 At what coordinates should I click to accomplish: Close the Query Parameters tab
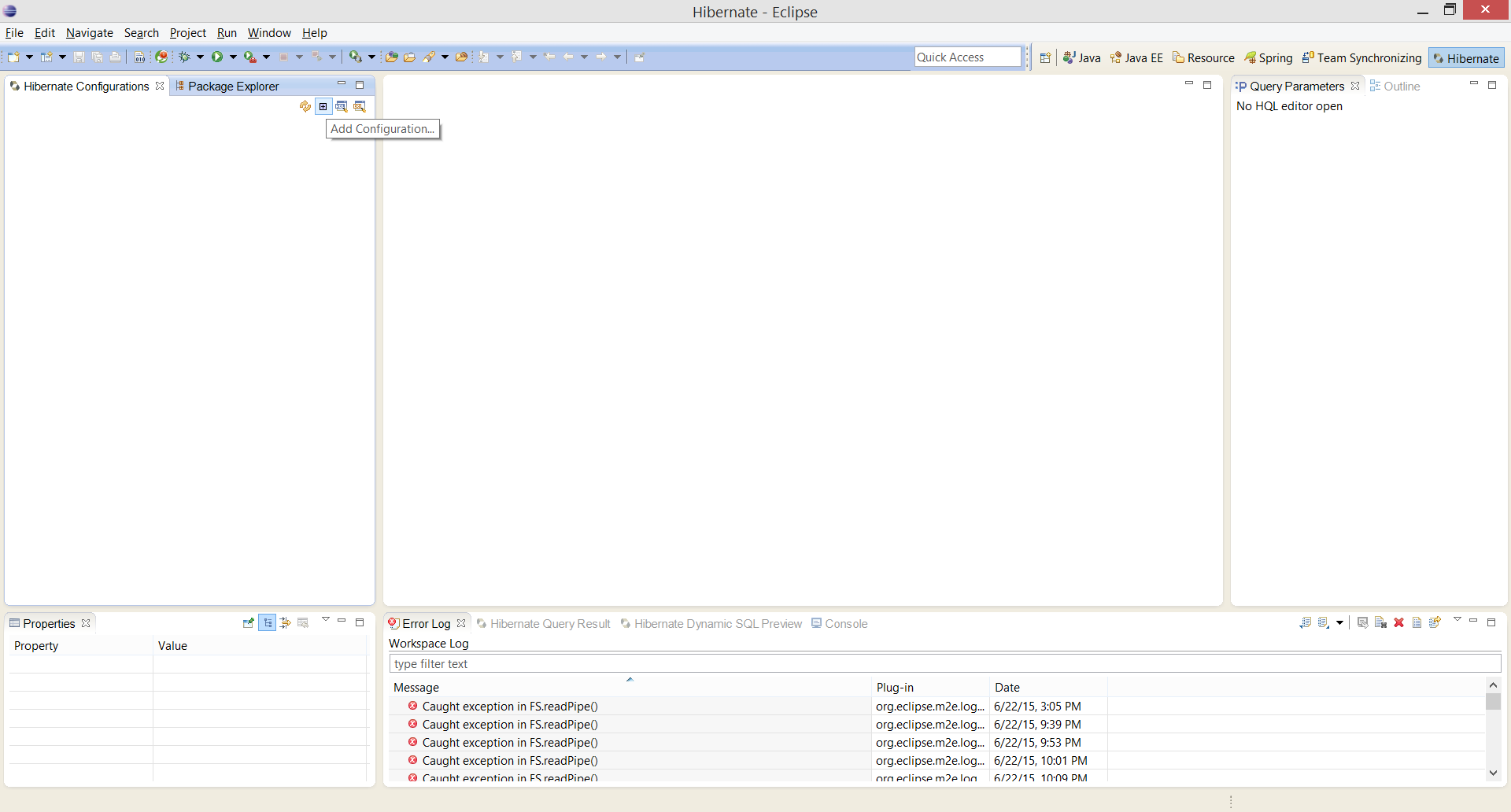tap(1355, 86)
